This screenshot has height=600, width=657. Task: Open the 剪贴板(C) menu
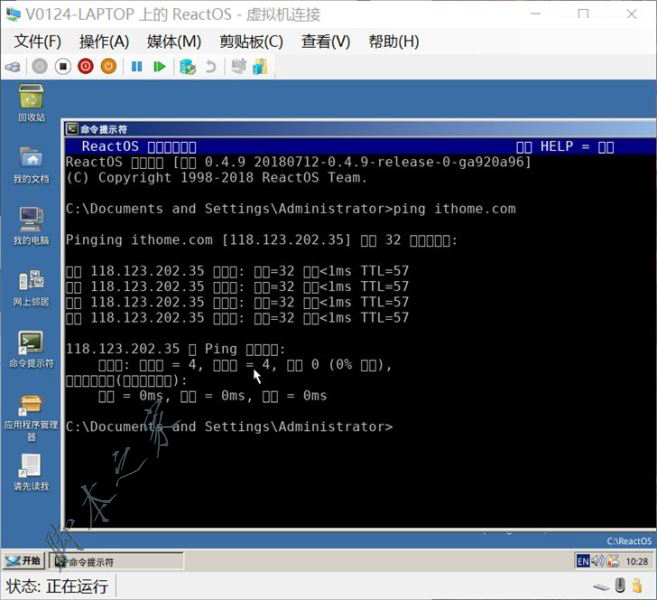click(251, 41)
